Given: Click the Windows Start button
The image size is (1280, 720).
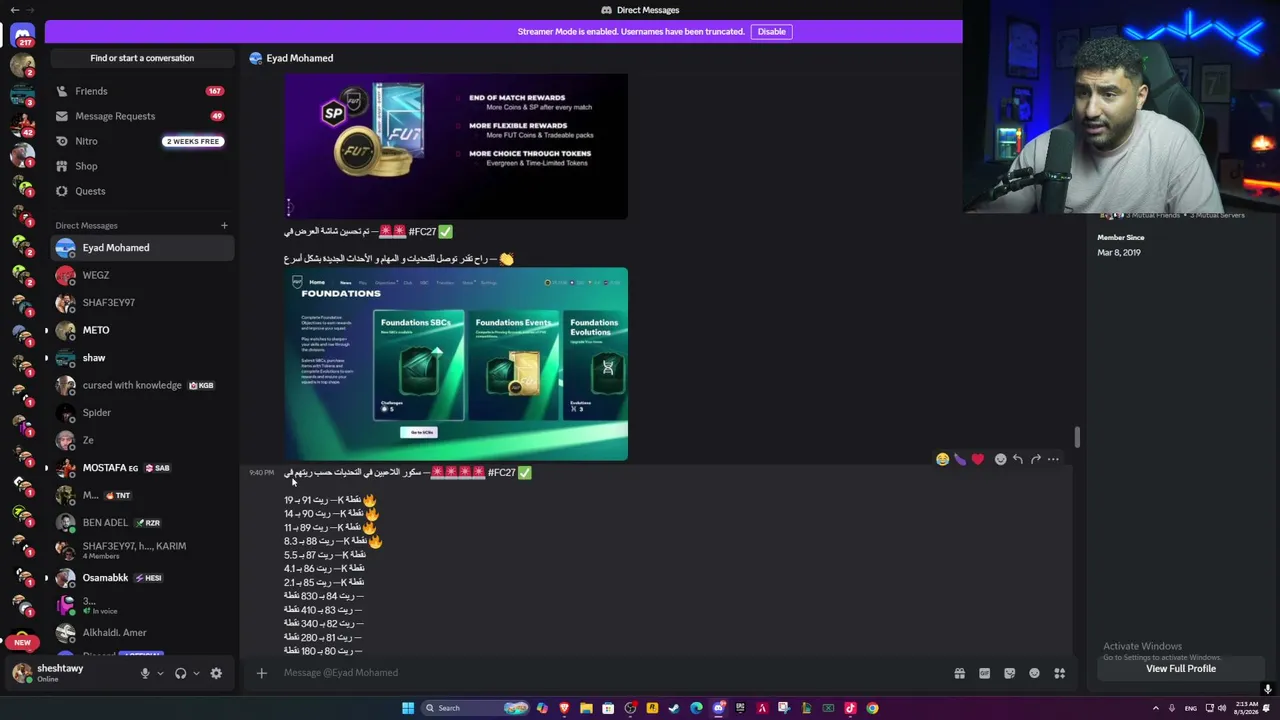Looking at the screenshot, I should click(x=408, y=708).
